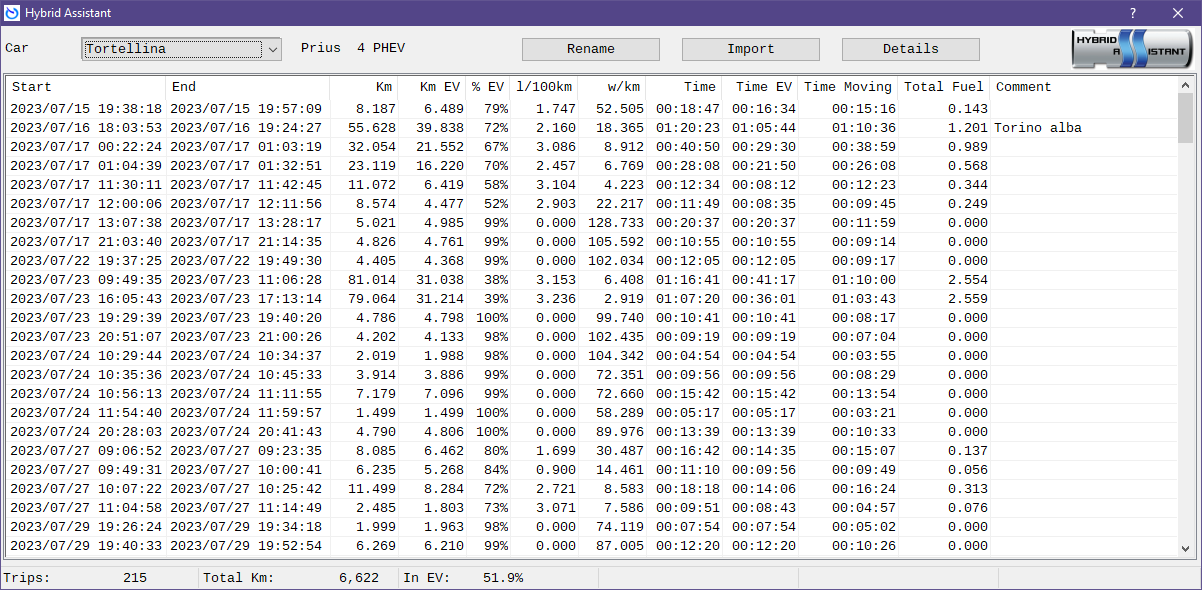This screenshot has width=1202, height=590.
Task: Click end time 2023/07/23 17:13:14
Action: 246,299
